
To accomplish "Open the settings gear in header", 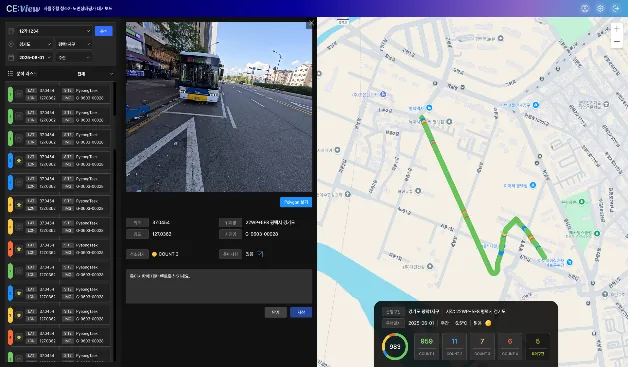I will coord(600,8).
